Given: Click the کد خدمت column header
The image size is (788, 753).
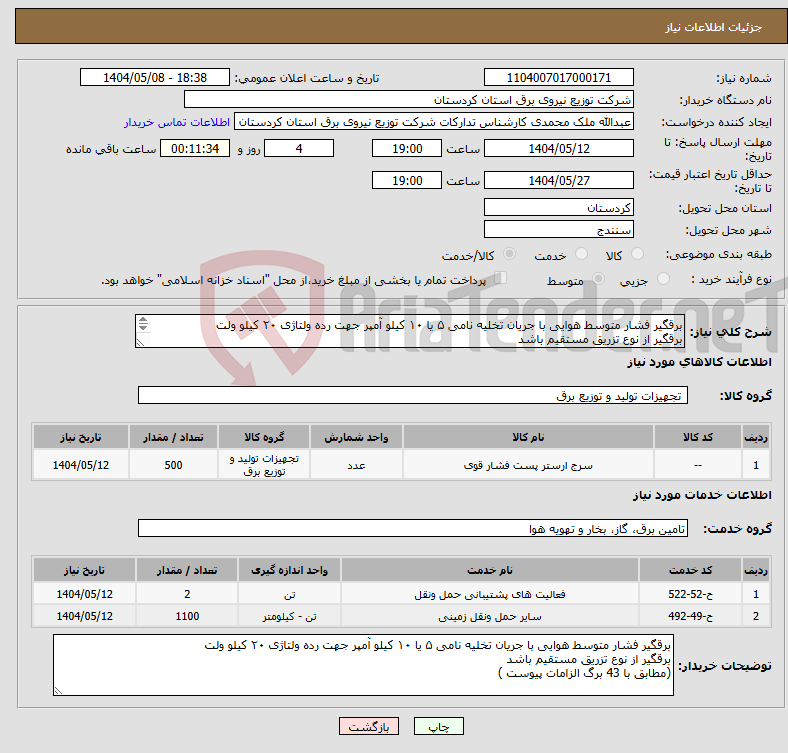Looking at the screenshot, I should [x=691, y=570].
